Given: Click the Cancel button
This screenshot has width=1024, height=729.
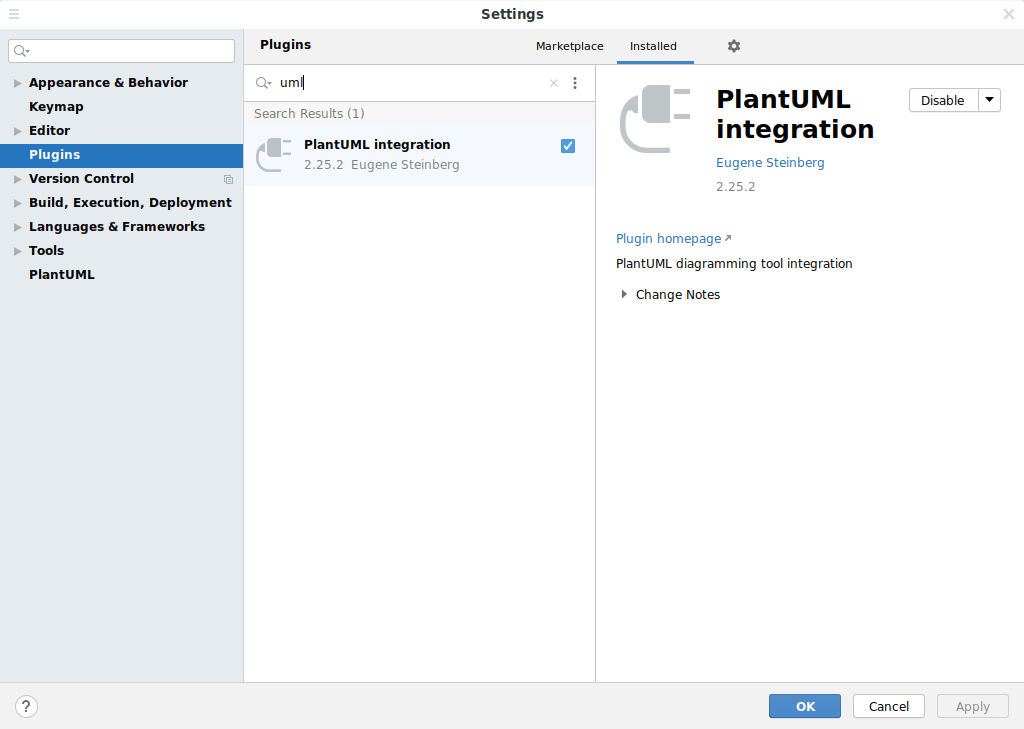Looking at the screenshot, I should tap(888, 706).
